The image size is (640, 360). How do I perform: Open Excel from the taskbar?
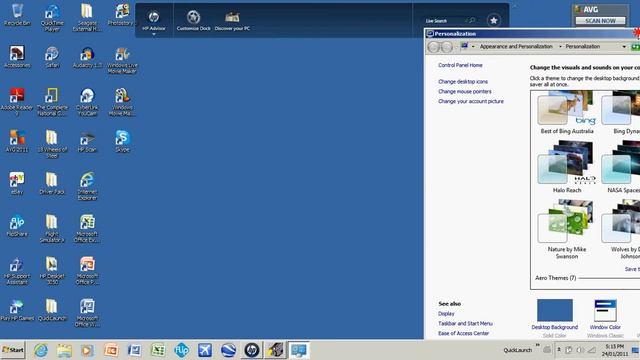(158, 350)
